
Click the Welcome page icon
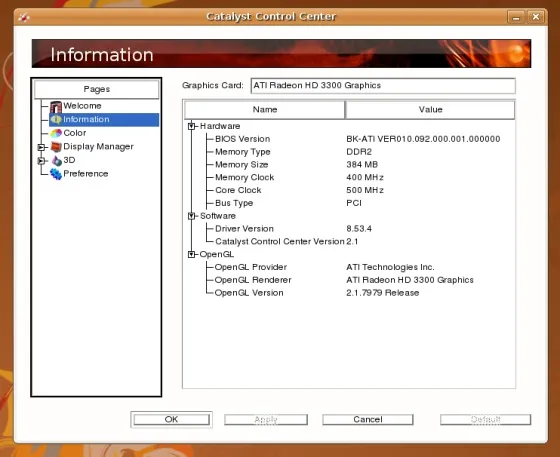56,106
